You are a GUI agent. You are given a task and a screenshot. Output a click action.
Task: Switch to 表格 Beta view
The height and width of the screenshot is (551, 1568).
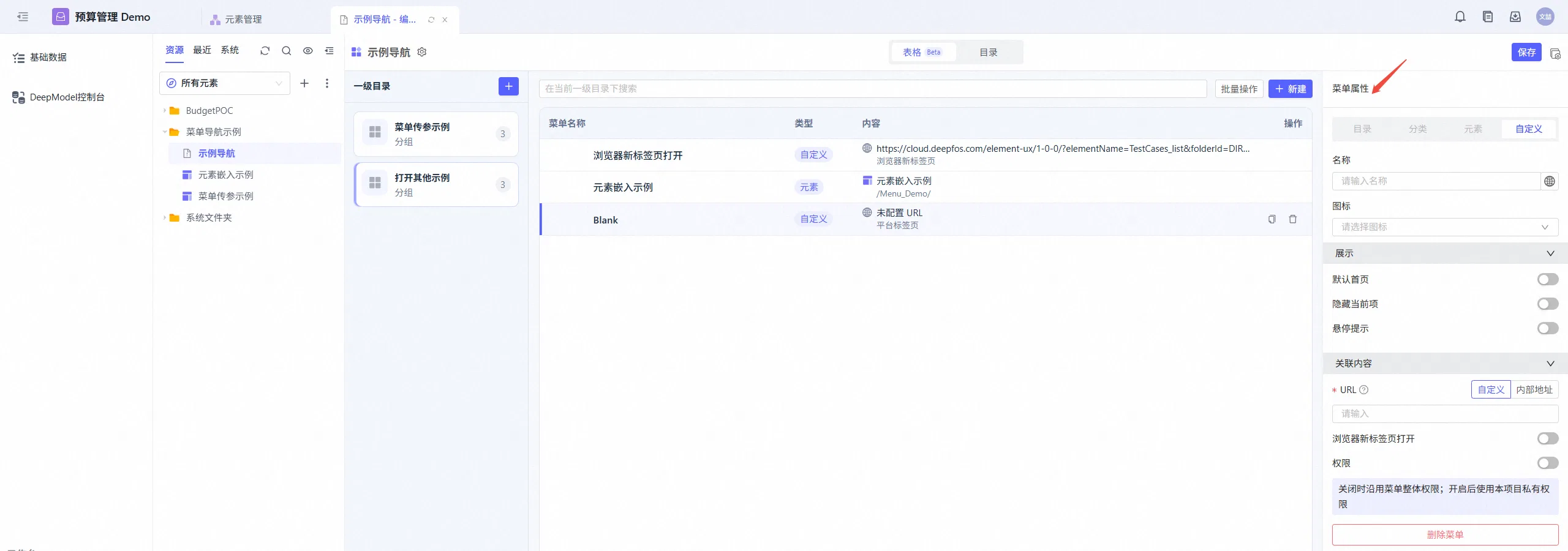tap(924, 53)
